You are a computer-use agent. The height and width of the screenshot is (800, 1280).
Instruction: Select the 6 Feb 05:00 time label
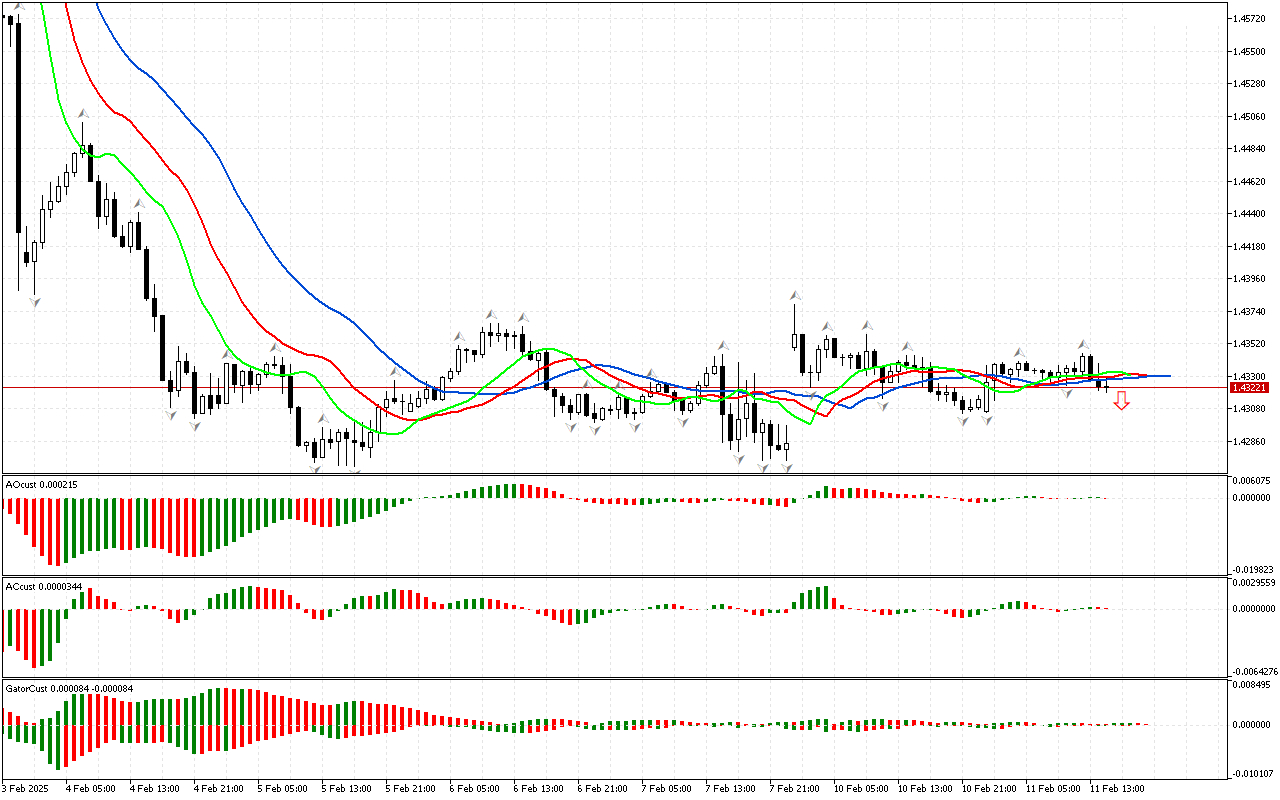pos(475,788)
